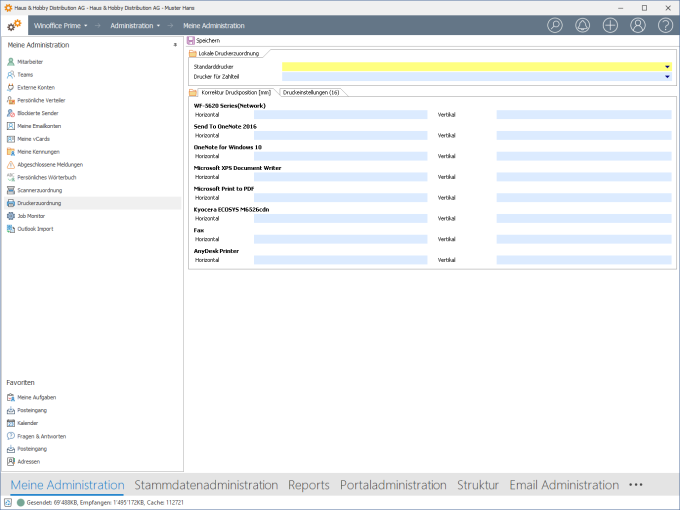Viewport: 680px width, 510px height.
Task: Open Job Monitor in sidebar list
Action: click(x=31, y=216)
